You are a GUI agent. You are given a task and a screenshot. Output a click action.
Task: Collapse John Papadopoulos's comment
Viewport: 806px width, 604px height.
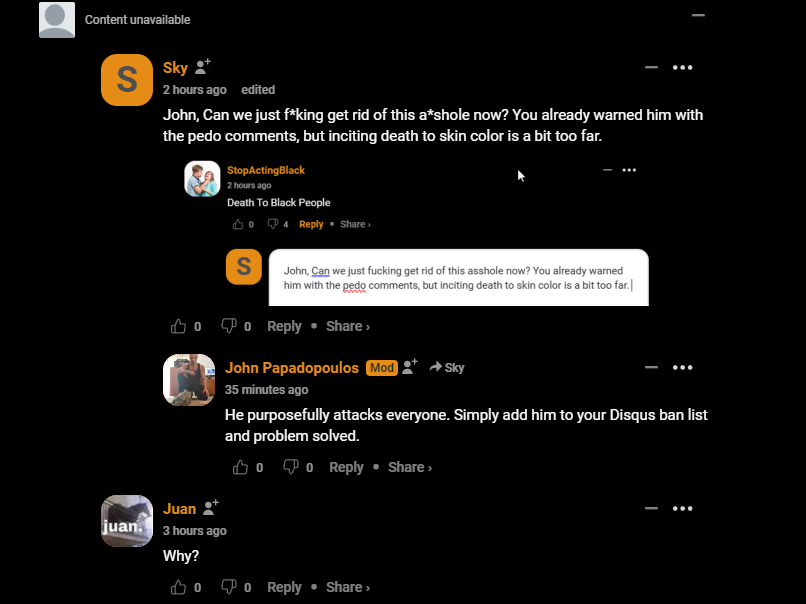[x=651, y=368]
